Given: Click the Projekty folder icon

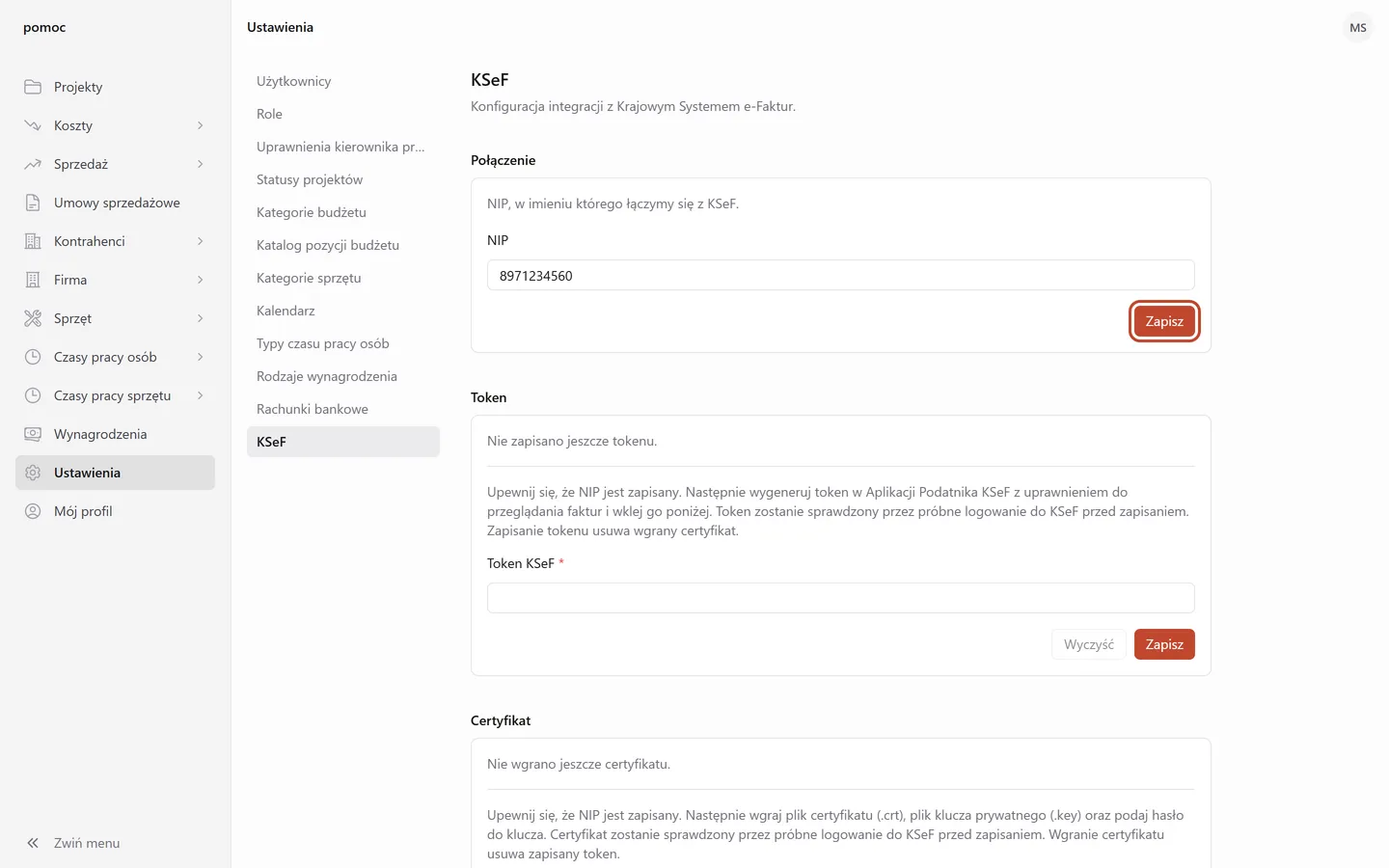Looking at the screenshot, I should point(33,87).
